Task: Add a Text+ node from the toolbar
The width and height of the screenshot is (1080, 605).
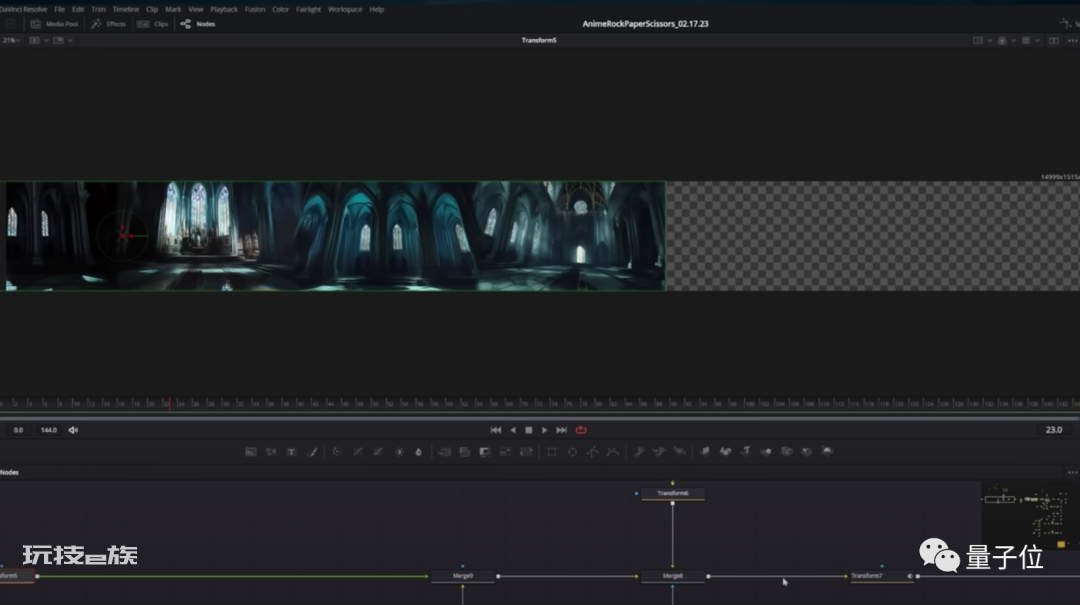Action: pos(291,451)
